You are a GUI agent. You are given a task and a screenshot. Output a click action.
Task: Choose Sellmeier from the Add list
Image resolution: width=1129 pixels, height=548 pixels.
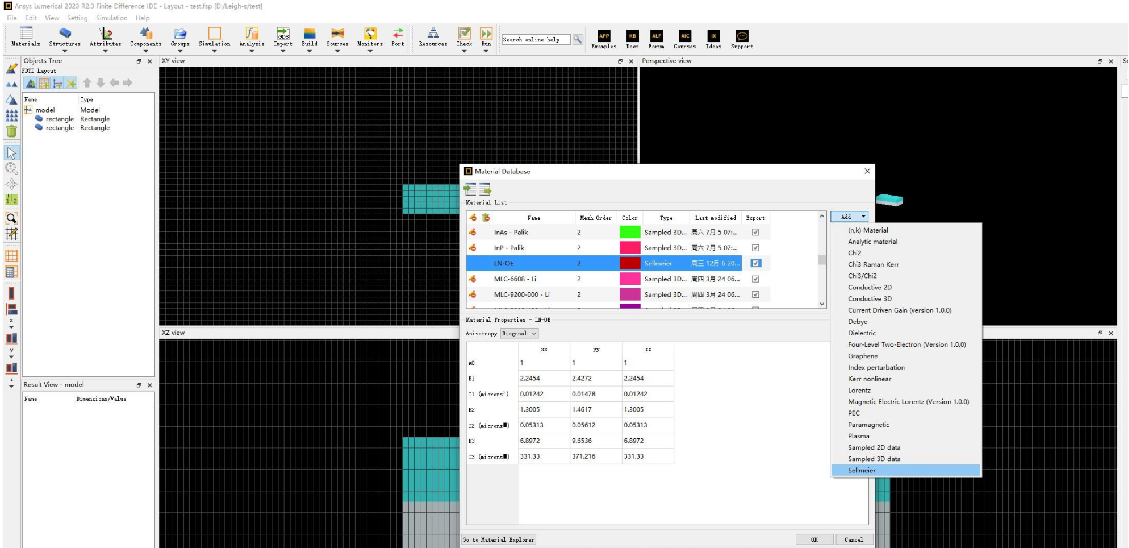(x=906, y=470)
